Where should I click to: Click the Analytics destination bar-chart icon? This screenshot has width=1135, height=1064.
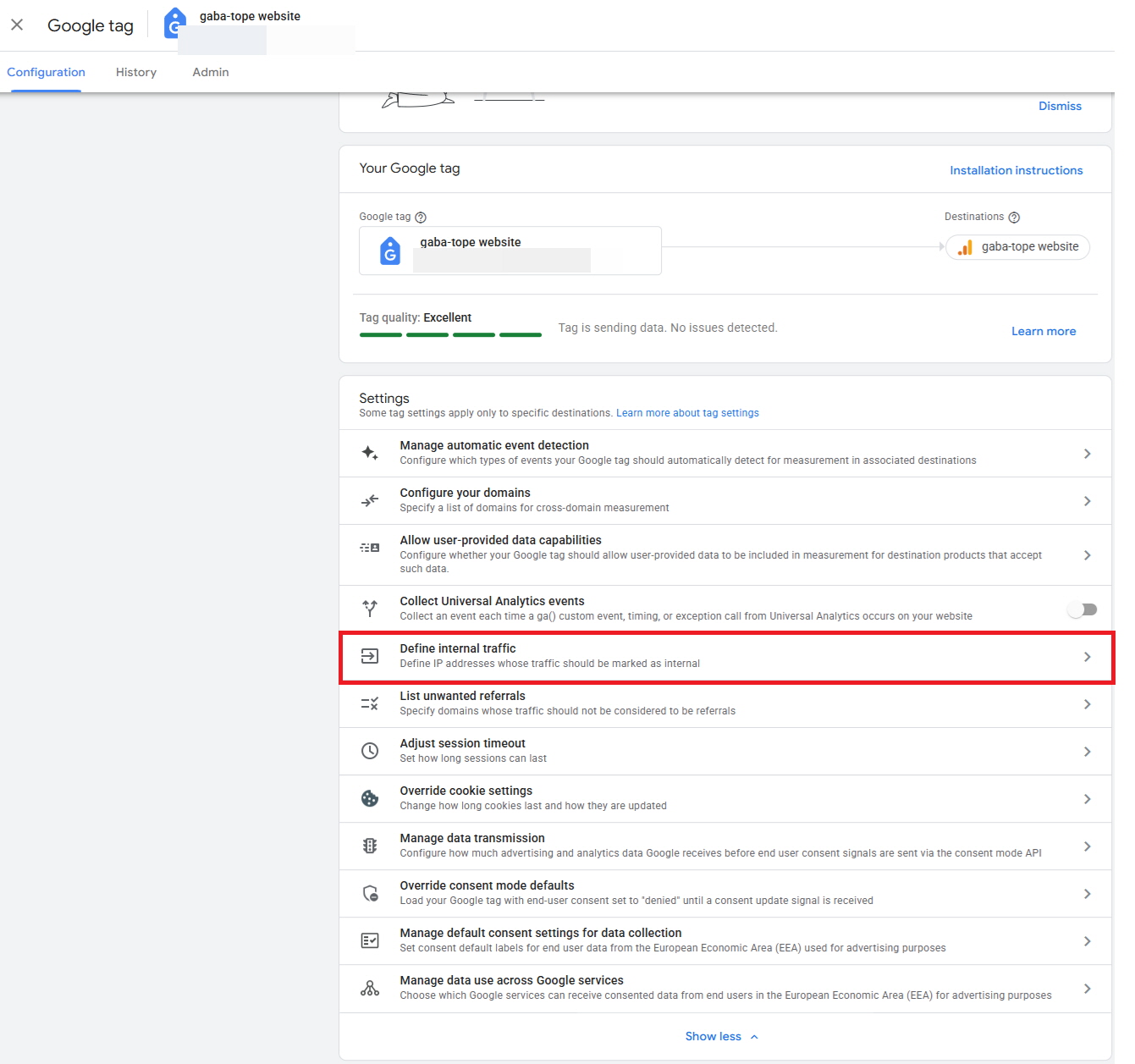[x=965, y=247]
